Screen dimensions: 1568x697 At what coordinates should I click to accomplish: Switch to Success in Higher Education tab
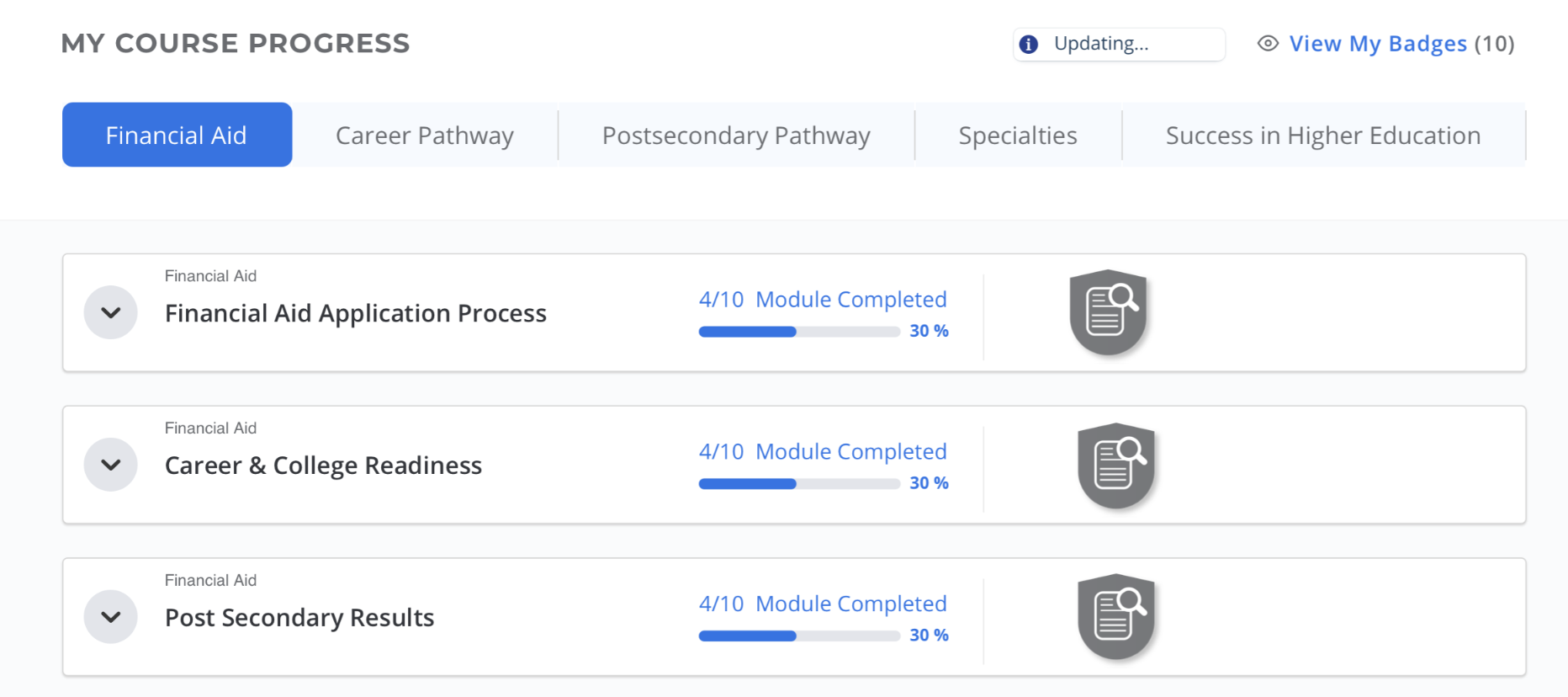[x=1323, y=135]
